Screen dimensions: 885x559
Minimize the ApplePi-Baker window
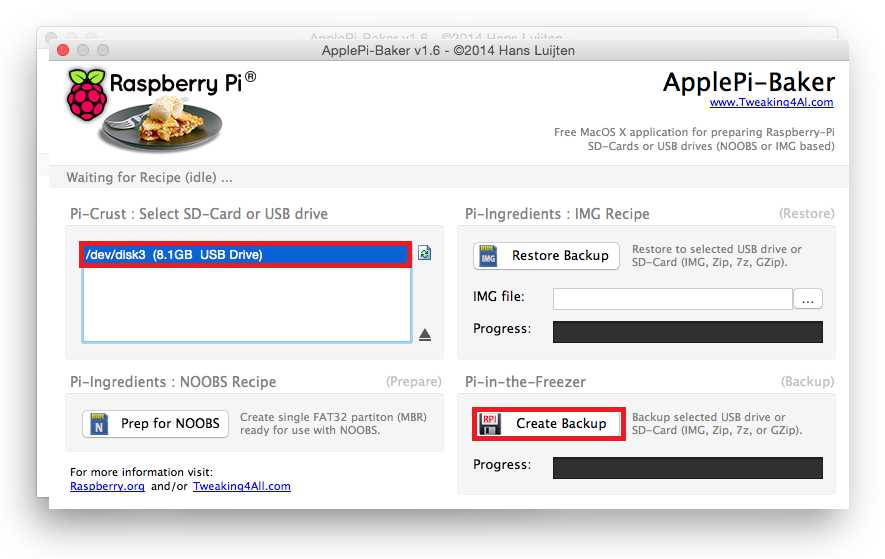[x=83, y=50]
